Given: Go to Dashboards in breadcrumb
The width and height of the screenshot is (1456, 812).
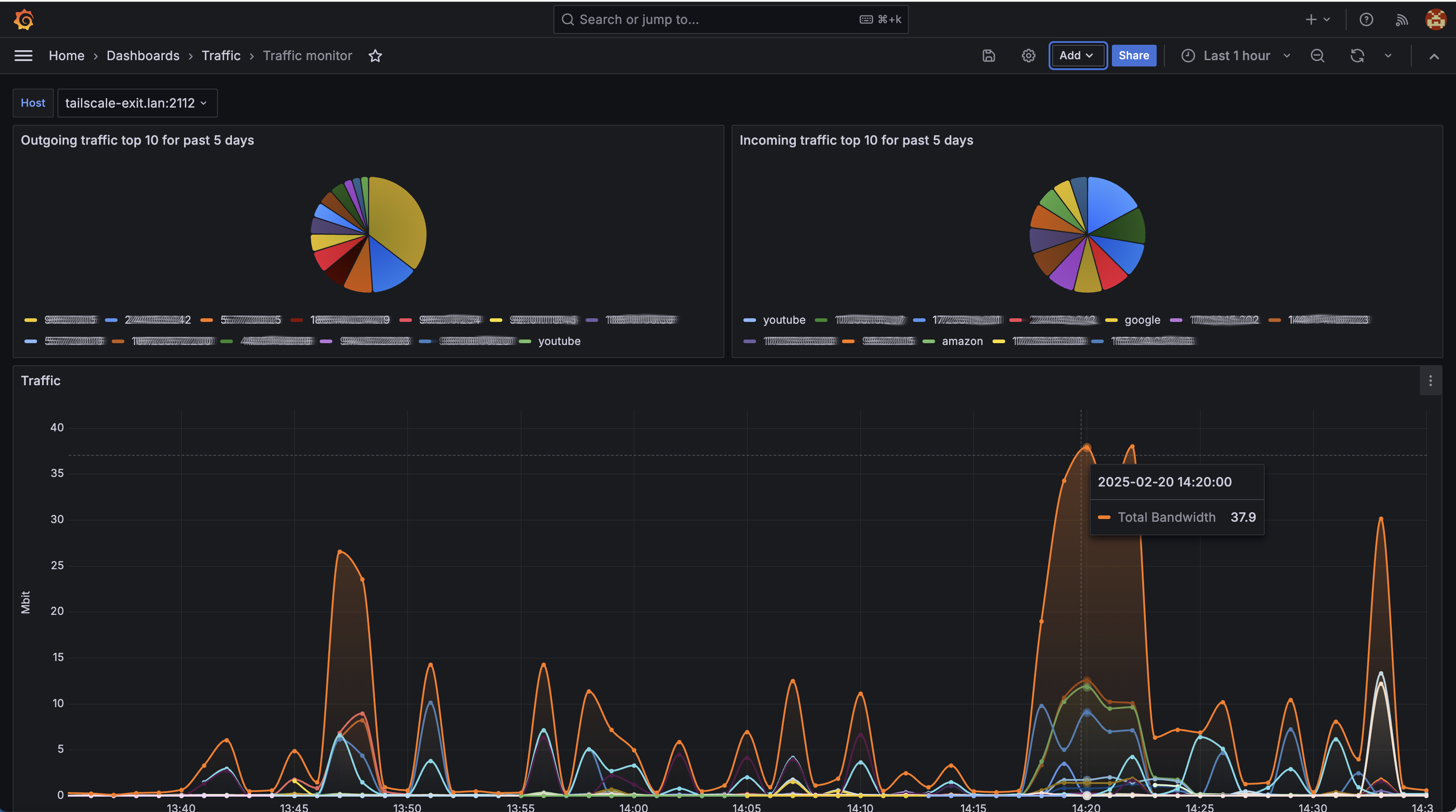Looking at the screenshot, I should pyautogui.click(x=143, y=55).
